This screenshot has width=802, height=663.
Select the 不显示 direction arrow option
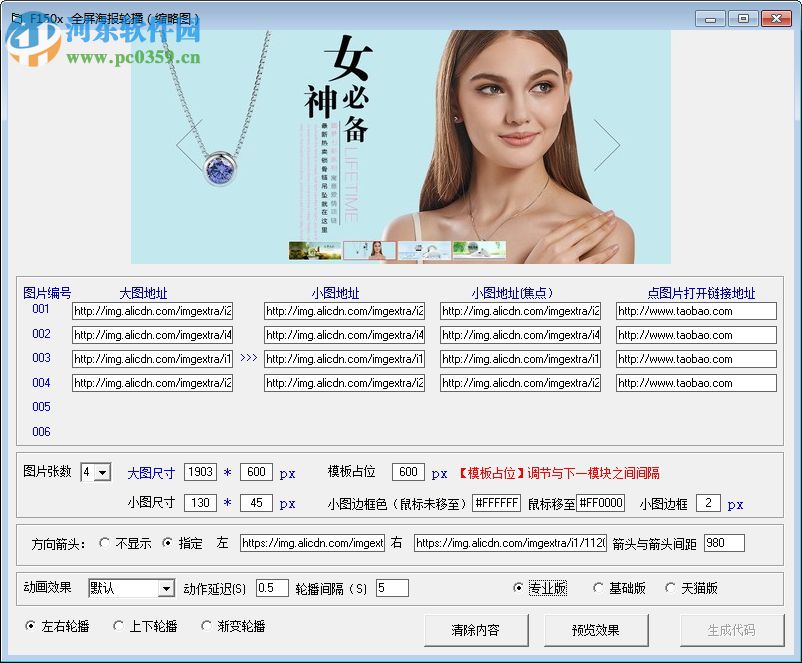click(x=105, y=543)
